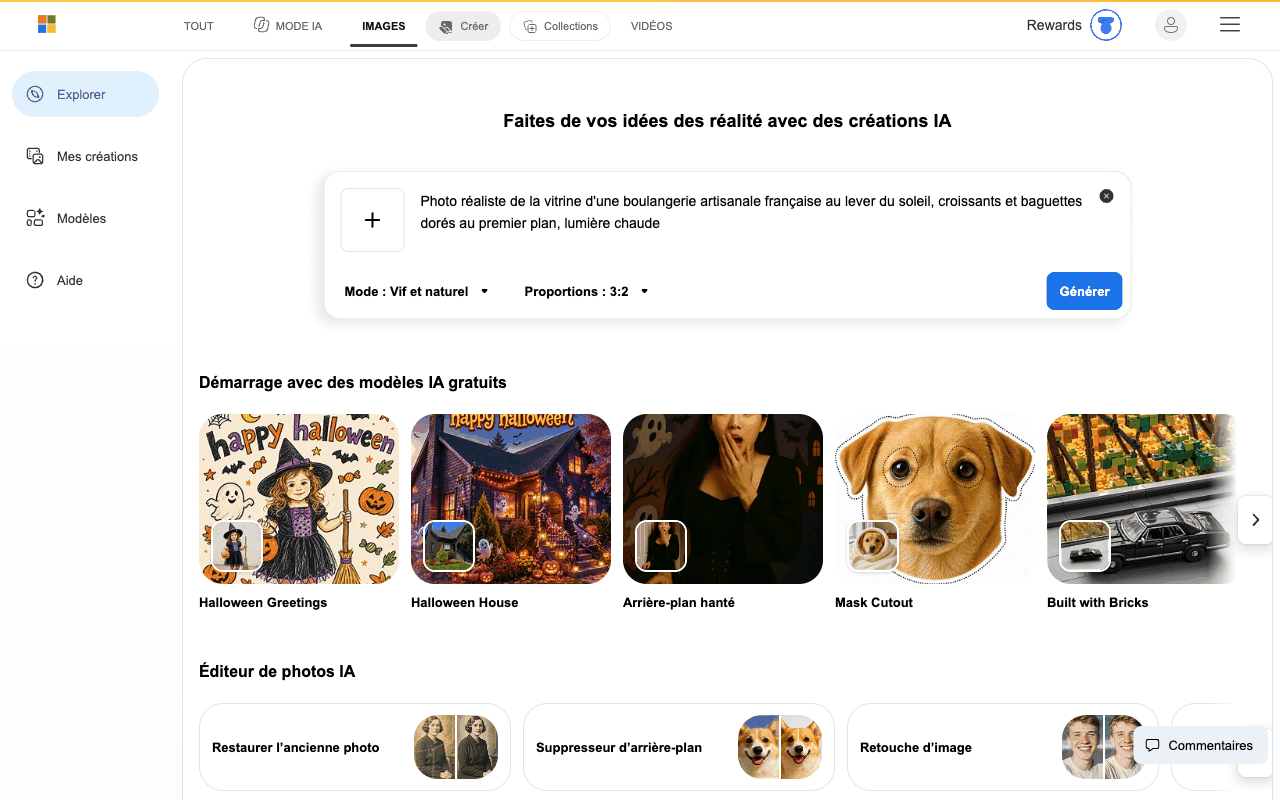This screenshot has width=1280, height=800.
Task: Expand the Mode : Vif et naturel dropdown
Action: 416,291
